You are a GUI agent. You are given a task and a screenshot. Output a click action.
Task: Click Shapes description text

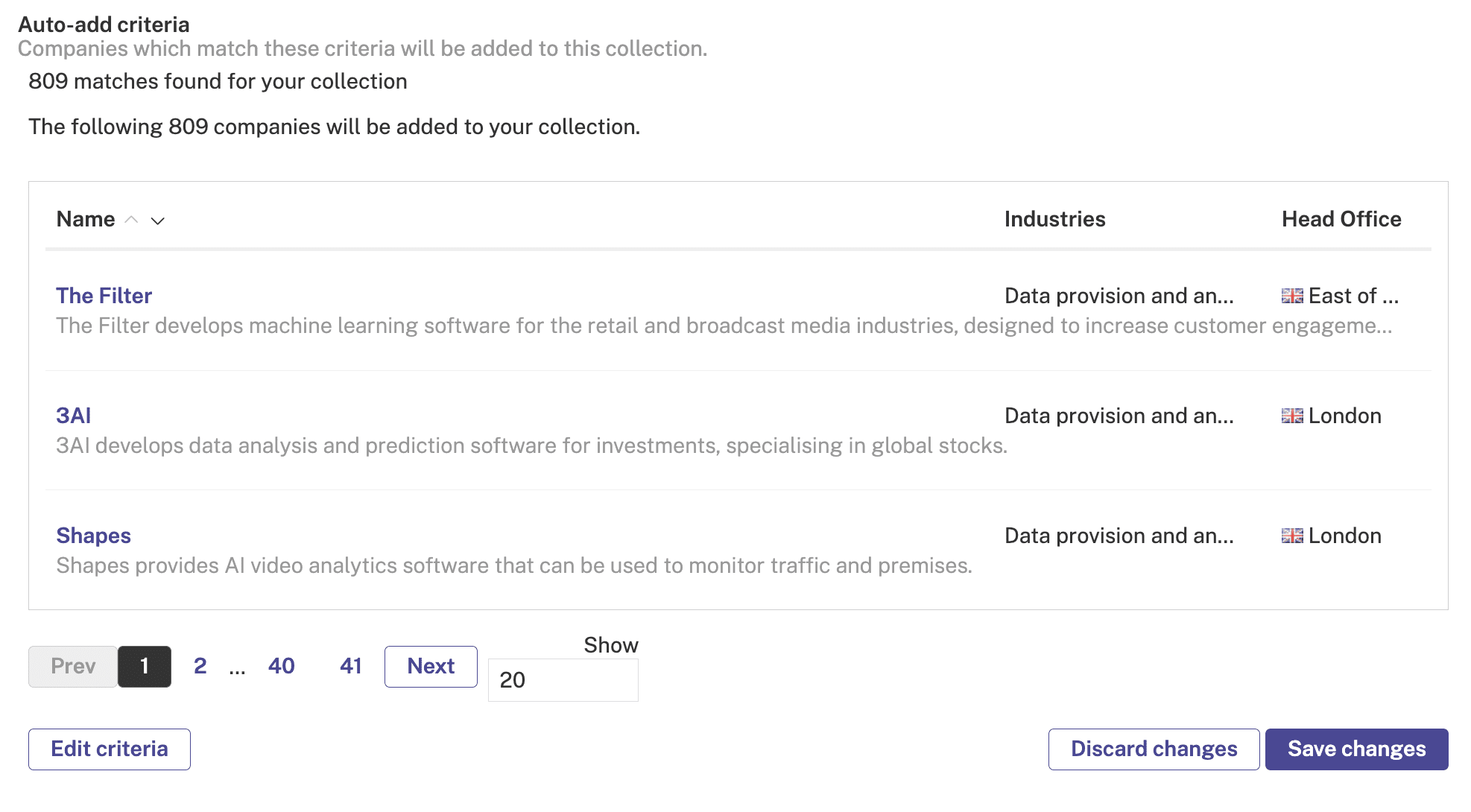click(x=514, y=565)
